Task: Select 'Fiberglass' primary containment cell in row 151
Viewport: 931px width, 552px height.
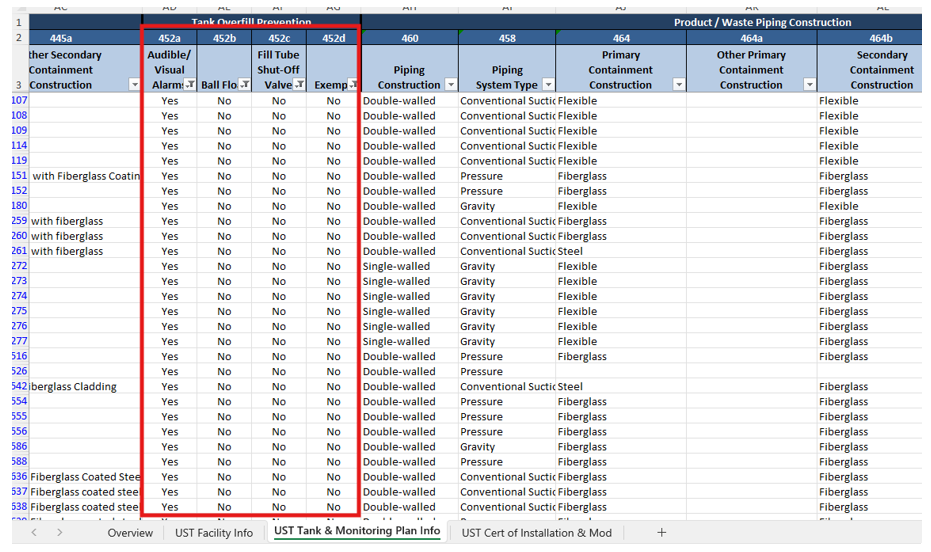Action: click(621, 176)
